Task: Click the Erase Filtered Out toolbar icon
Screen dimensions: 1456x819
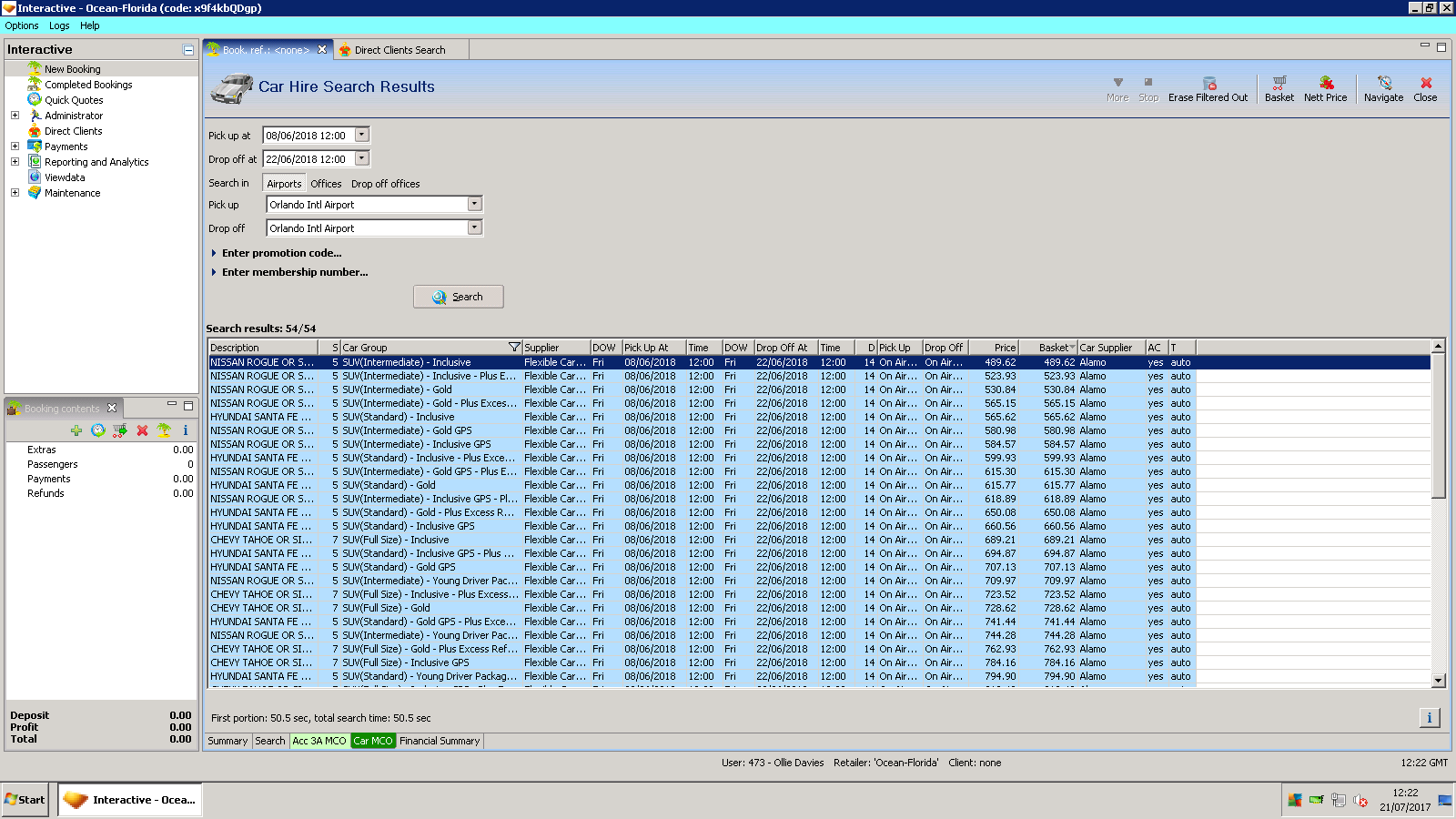Action: point(1208,84)
